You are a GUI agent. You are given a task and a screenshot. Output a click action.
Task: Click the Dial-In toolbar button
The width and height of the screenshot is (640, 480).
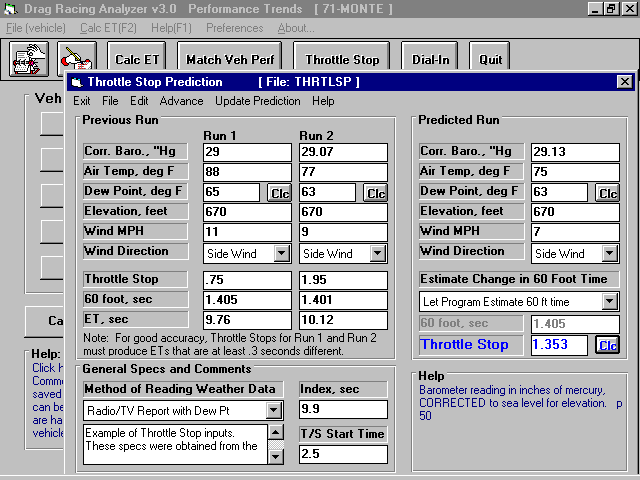[x=430, y=60]
